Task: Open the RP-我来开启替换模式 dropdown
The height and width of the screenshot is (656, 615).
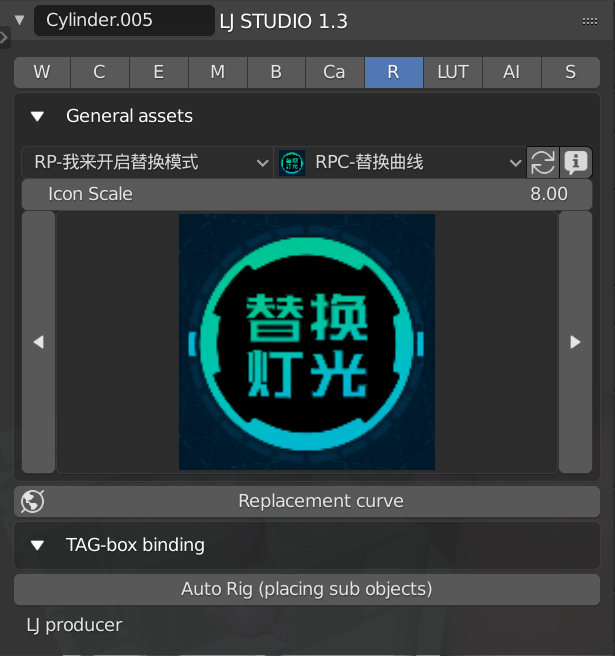Action: point(147,162)
